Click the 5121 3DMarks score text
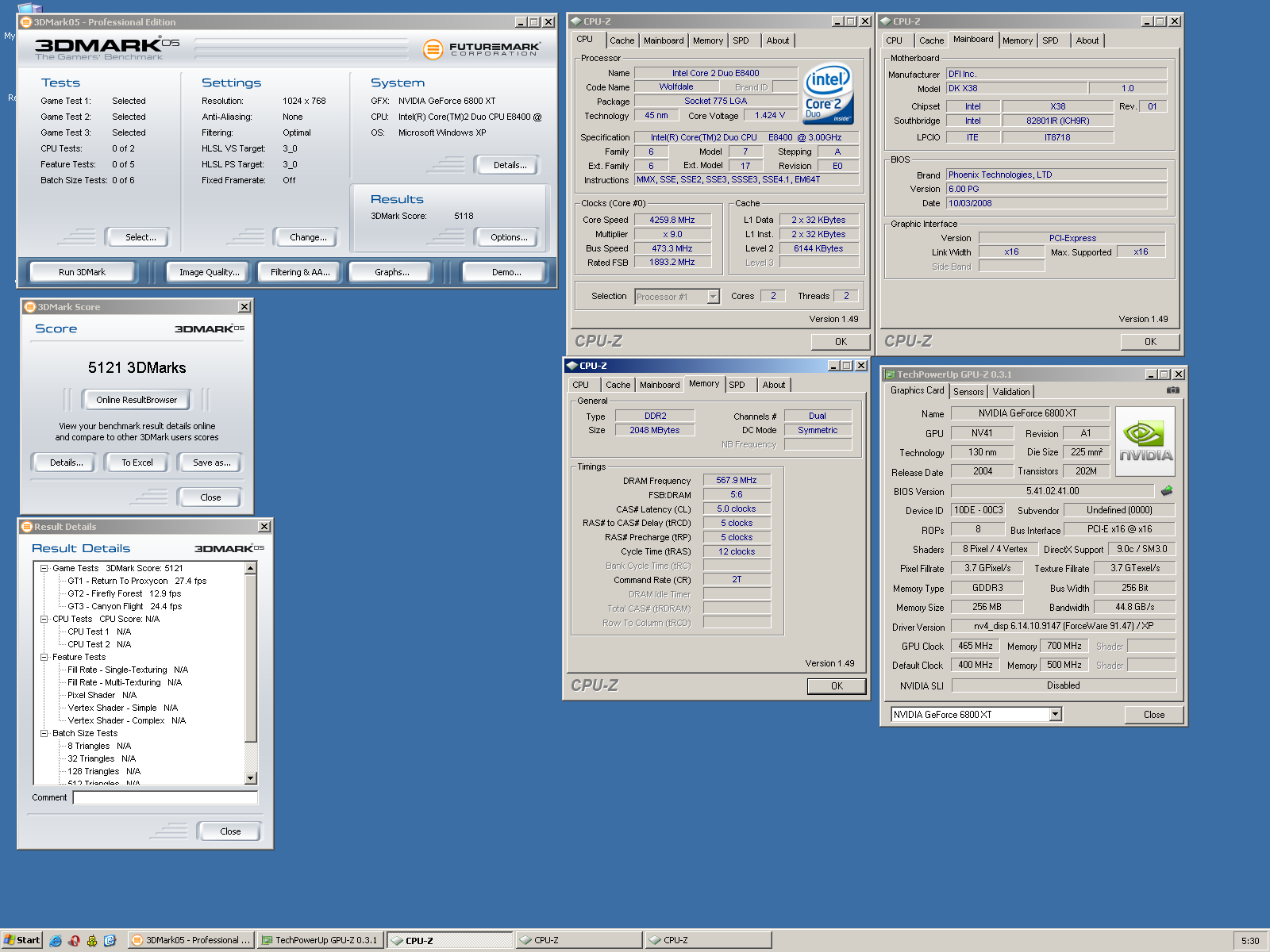Viewport: 1270px width, 952px height. pos(137,367)
